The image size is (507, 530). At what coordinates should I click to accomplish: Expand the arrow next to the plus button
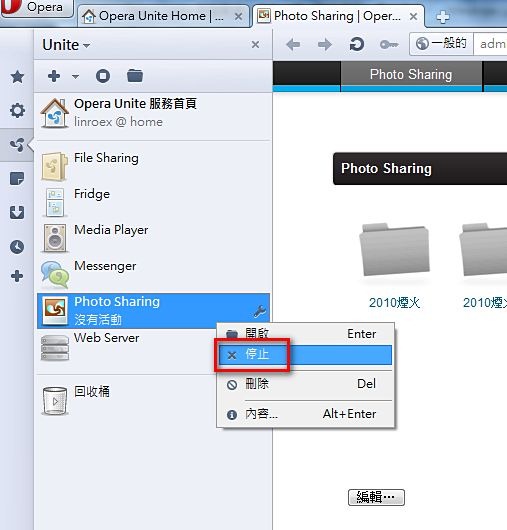tap(75, 76)
